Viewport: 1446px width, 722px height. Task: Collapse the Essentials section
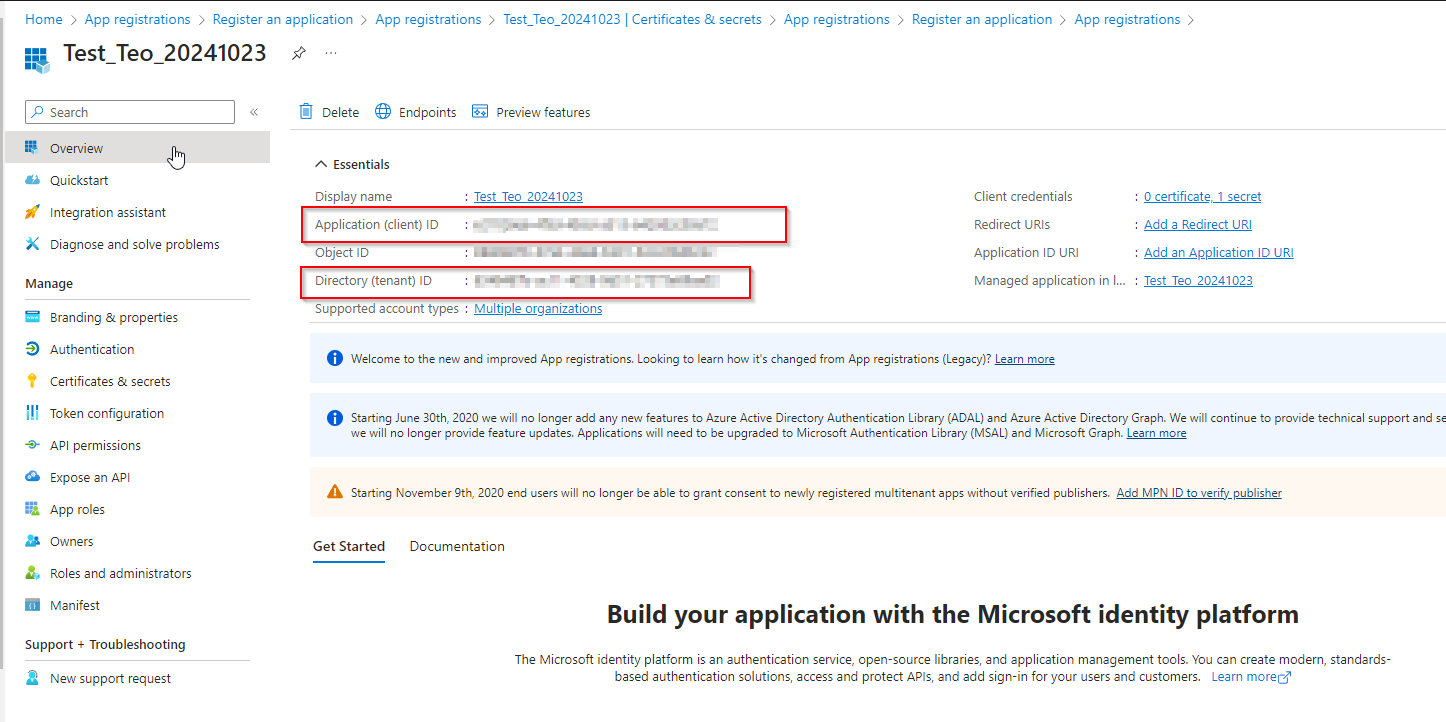coord(321,164)
